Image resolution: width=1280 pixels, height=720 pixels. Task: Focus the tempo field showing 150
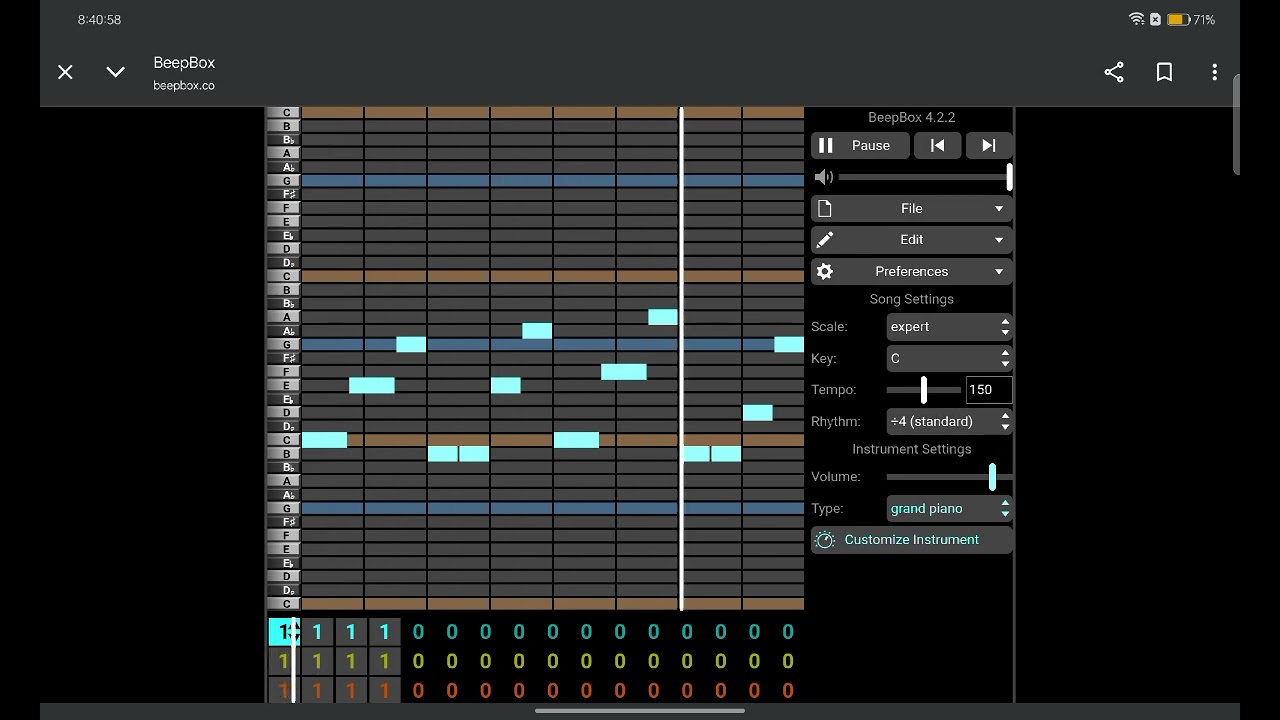[989, 390]
